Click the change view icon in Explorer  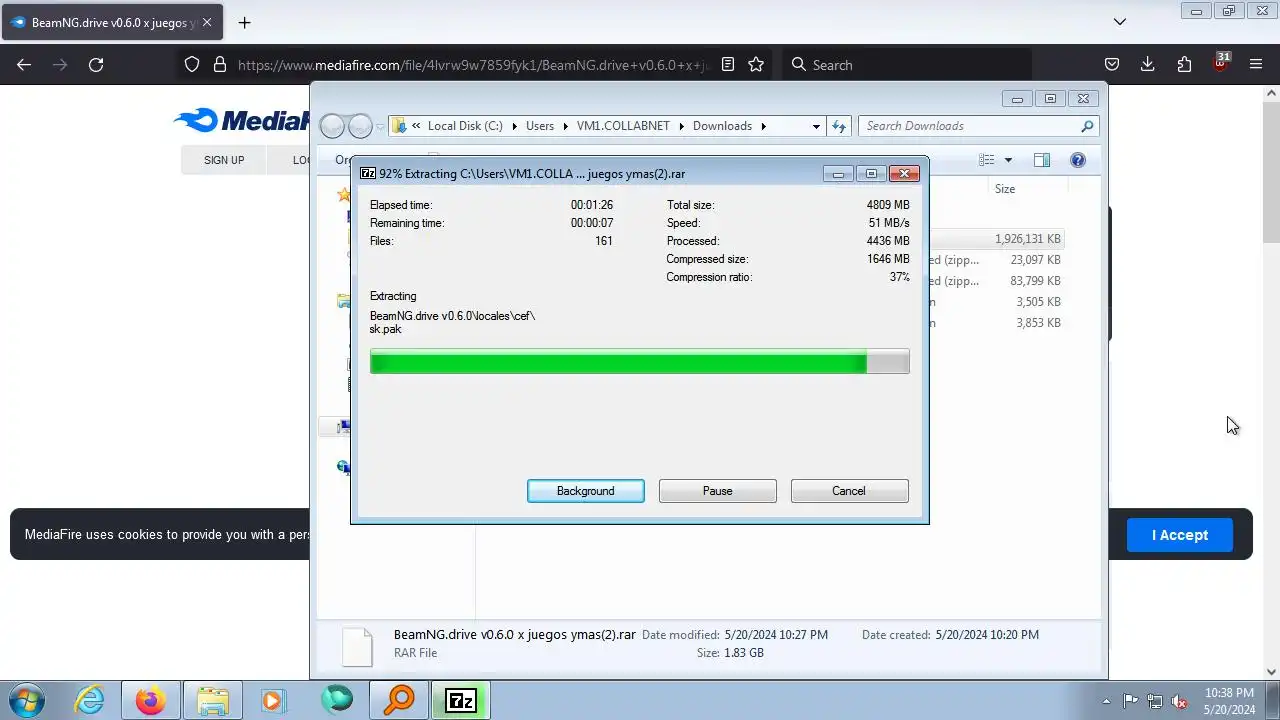(987, 160)
